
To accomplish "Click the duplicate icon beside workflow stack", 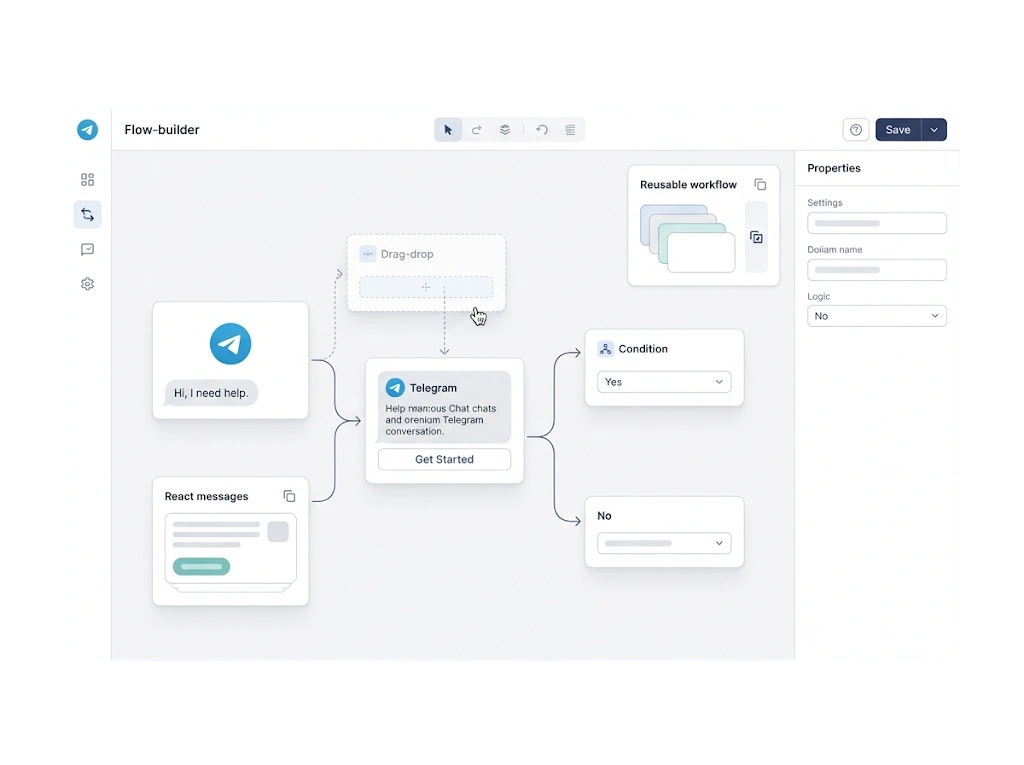I will 756,237.
